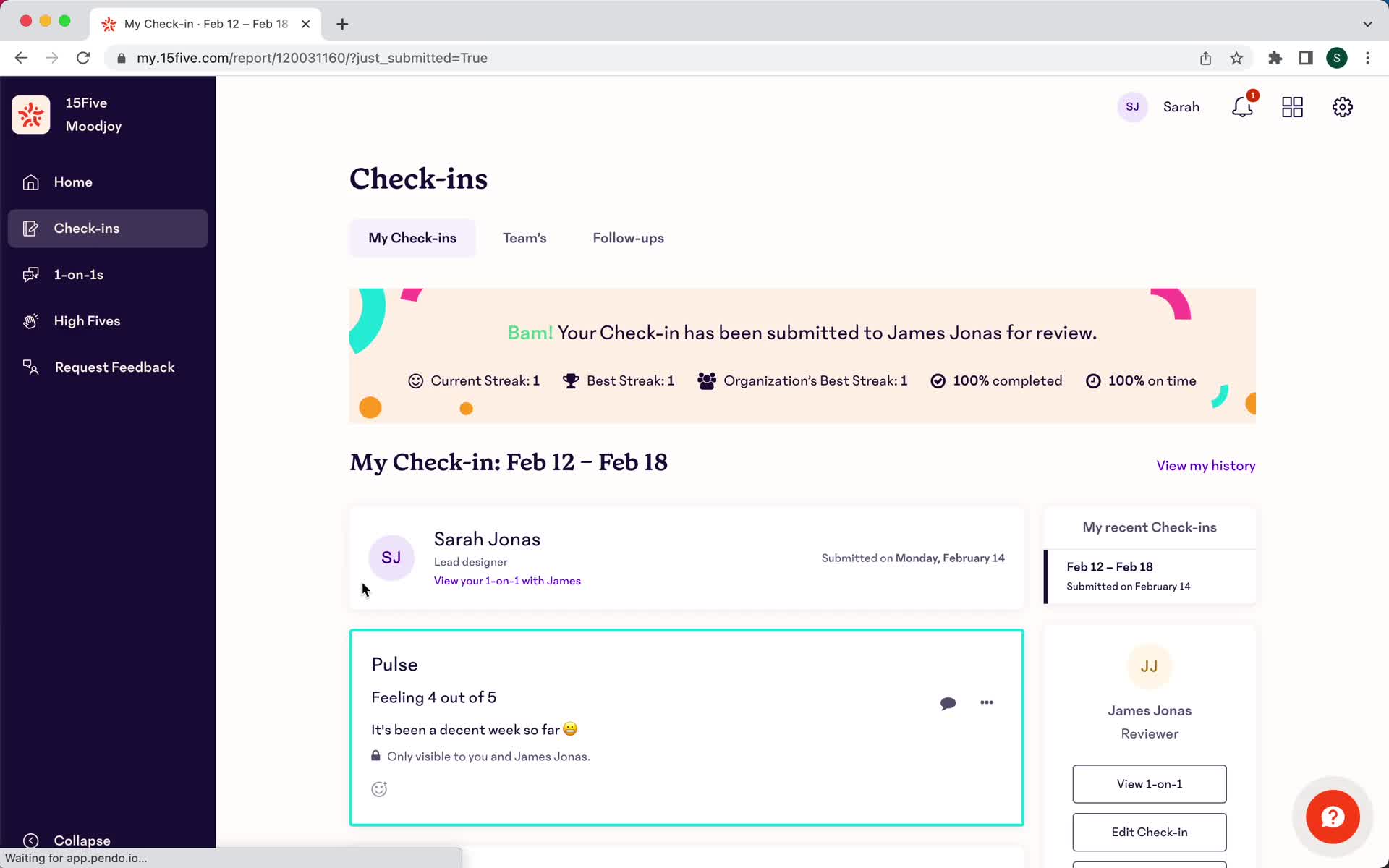1389x868 pixels.
Task: Select High Fives sidebar icon
Action: (30, 320)
